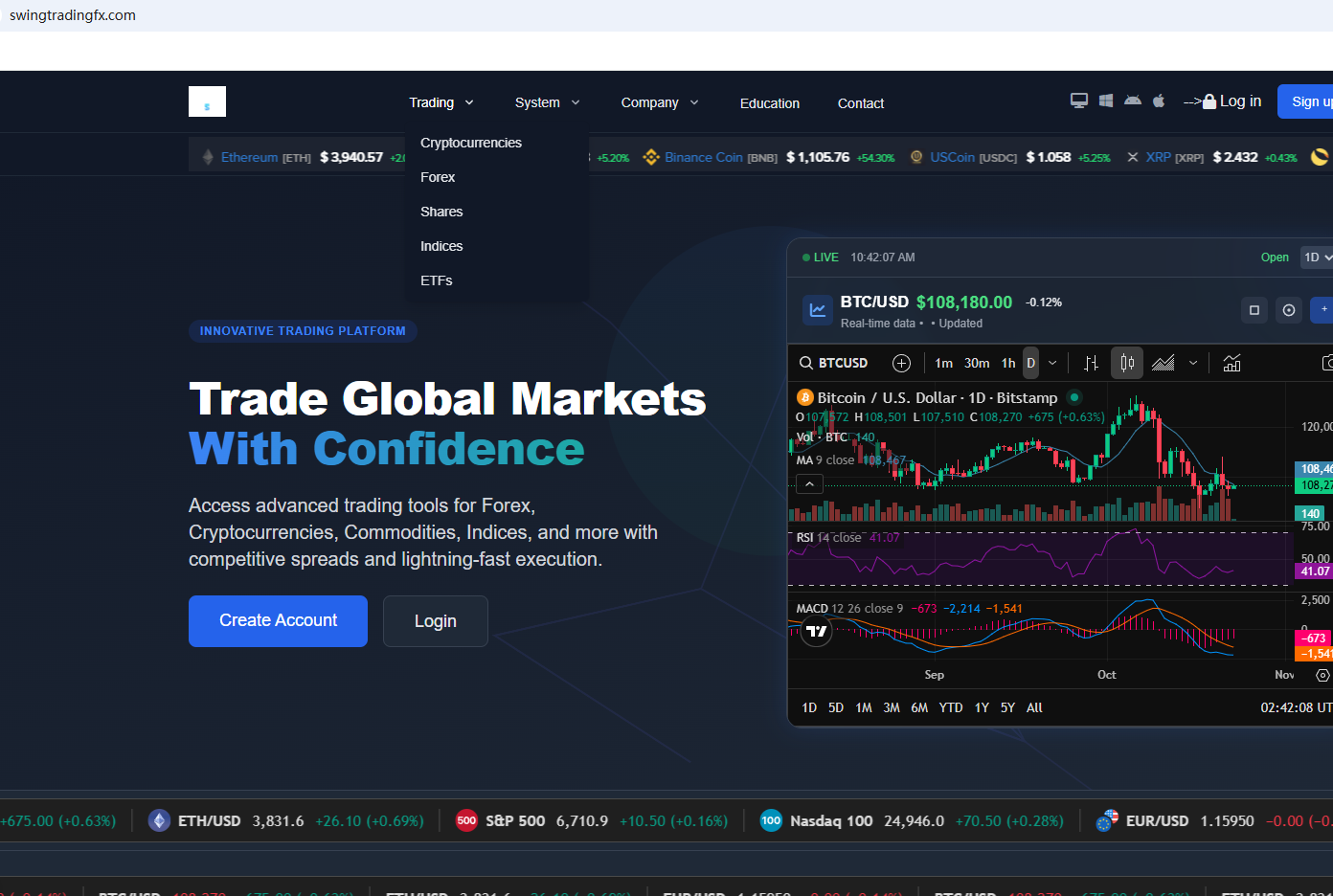Set chart range to 3M
Image resolution: width=1333 pixels, height=896 pixels.
click(x=892, y=707)
